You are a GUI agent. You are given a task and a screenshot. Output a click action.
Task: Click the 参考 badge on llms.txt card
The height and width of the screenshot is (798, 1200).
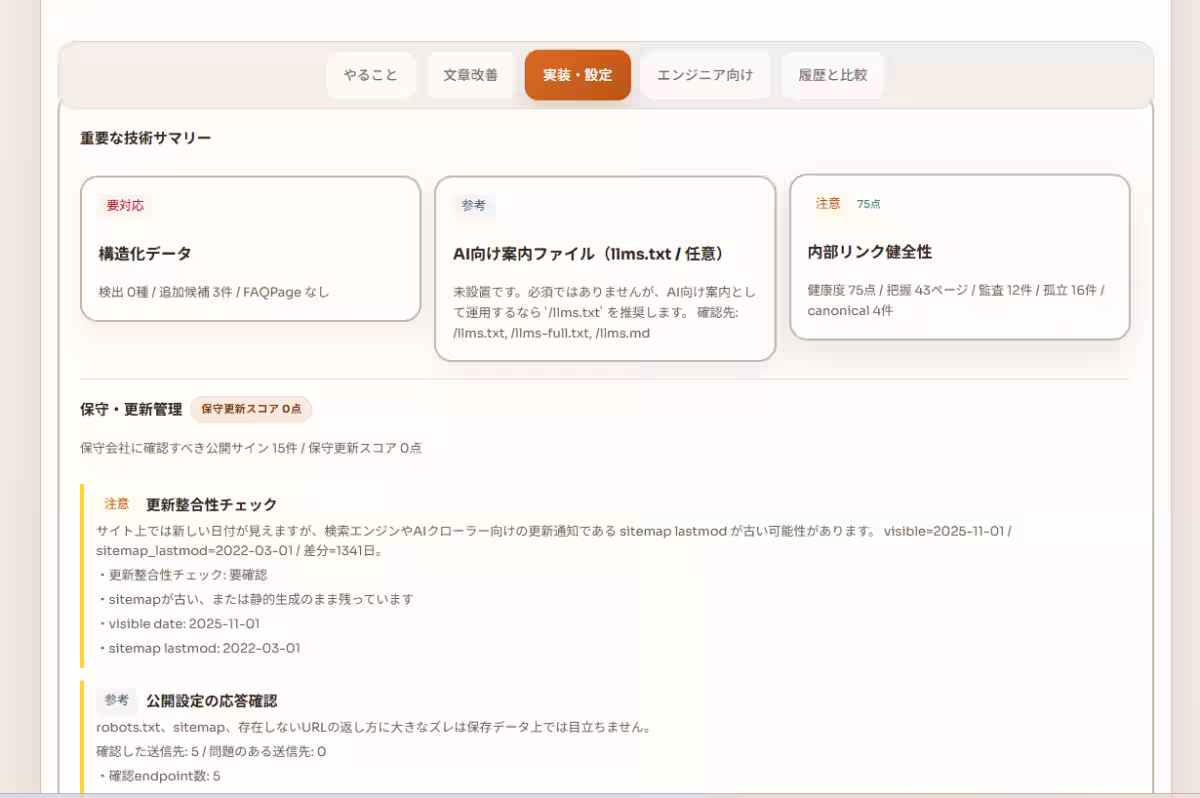(x=474, y=205)
